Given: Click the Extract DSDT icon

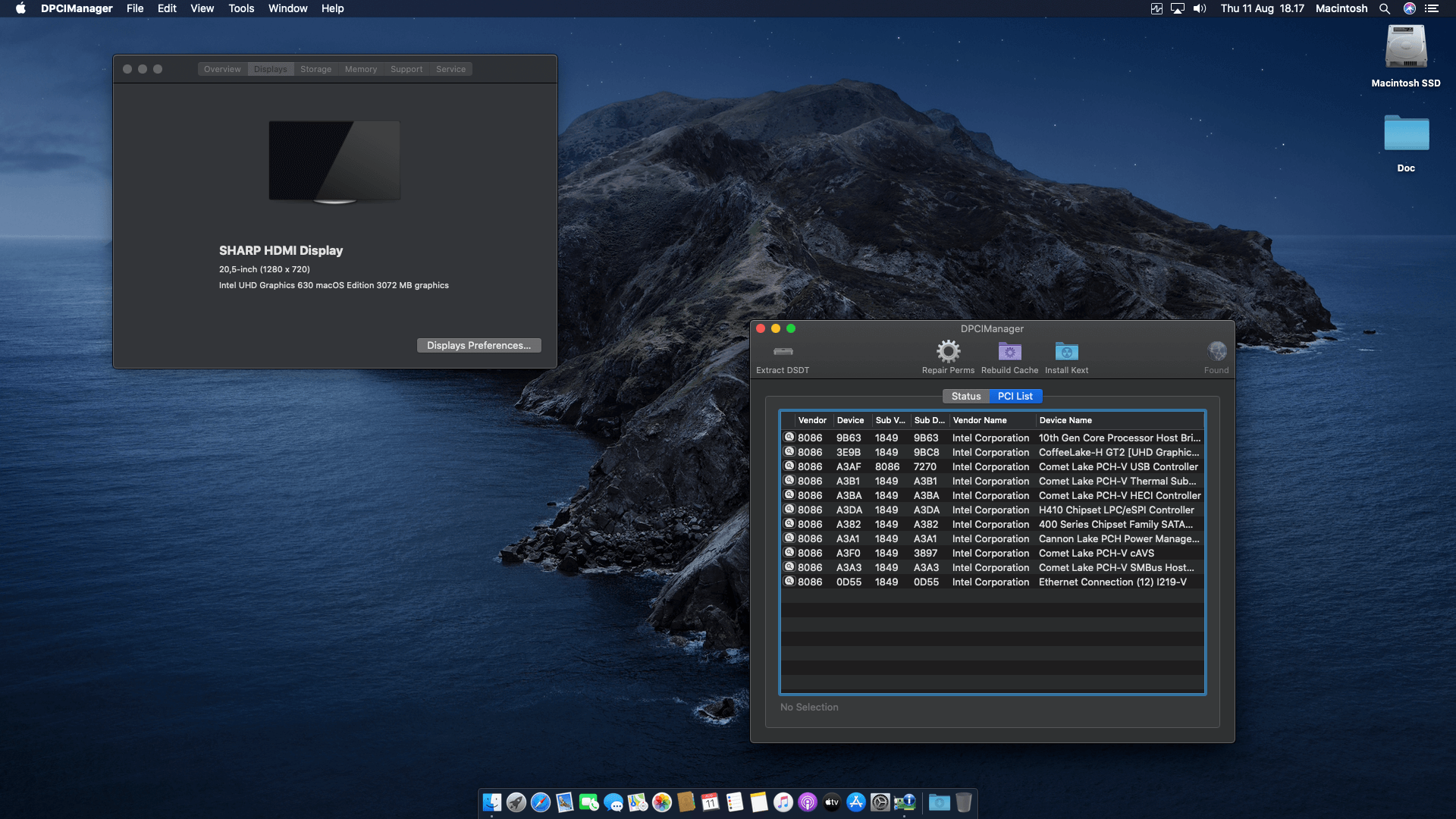Looking at the screenshot, I should (x=783, y=351).
